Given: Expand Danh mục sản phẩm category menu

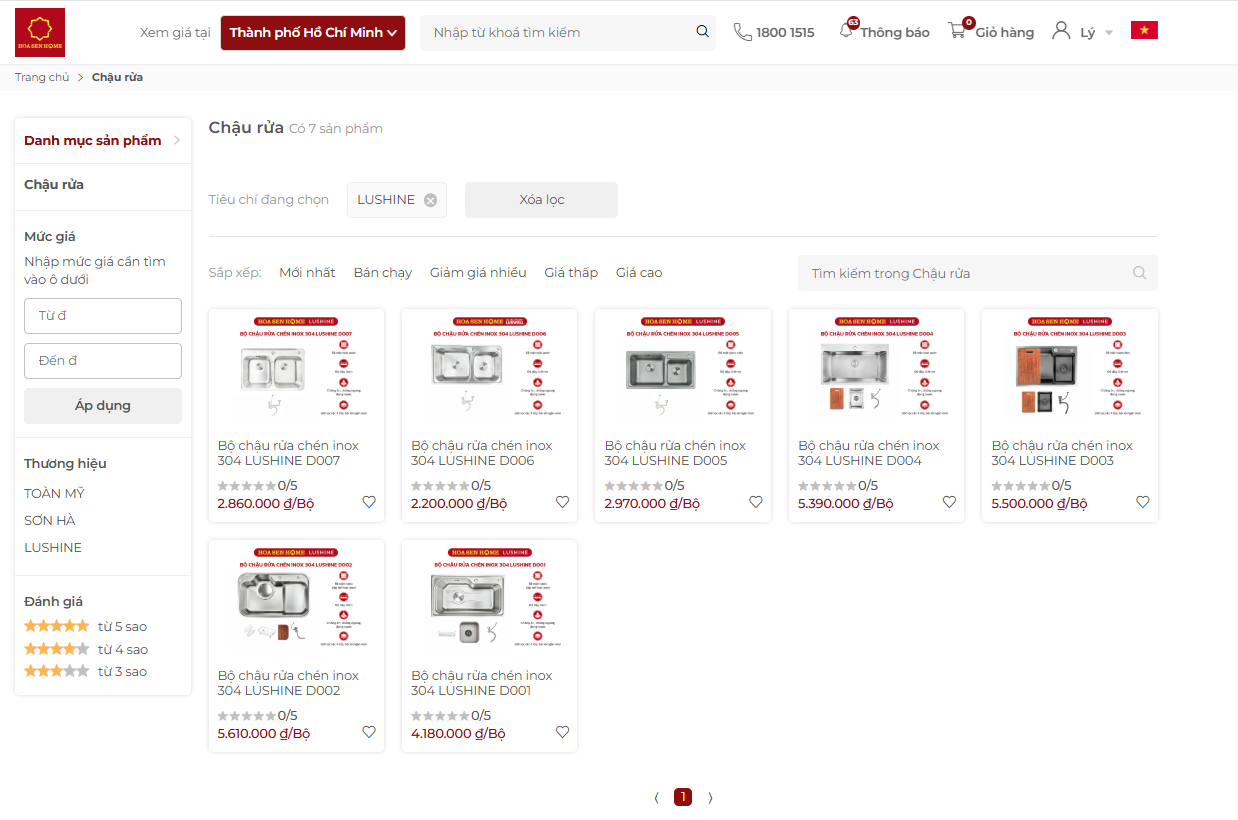Looking at the screenshot, I should coord(103,140).
